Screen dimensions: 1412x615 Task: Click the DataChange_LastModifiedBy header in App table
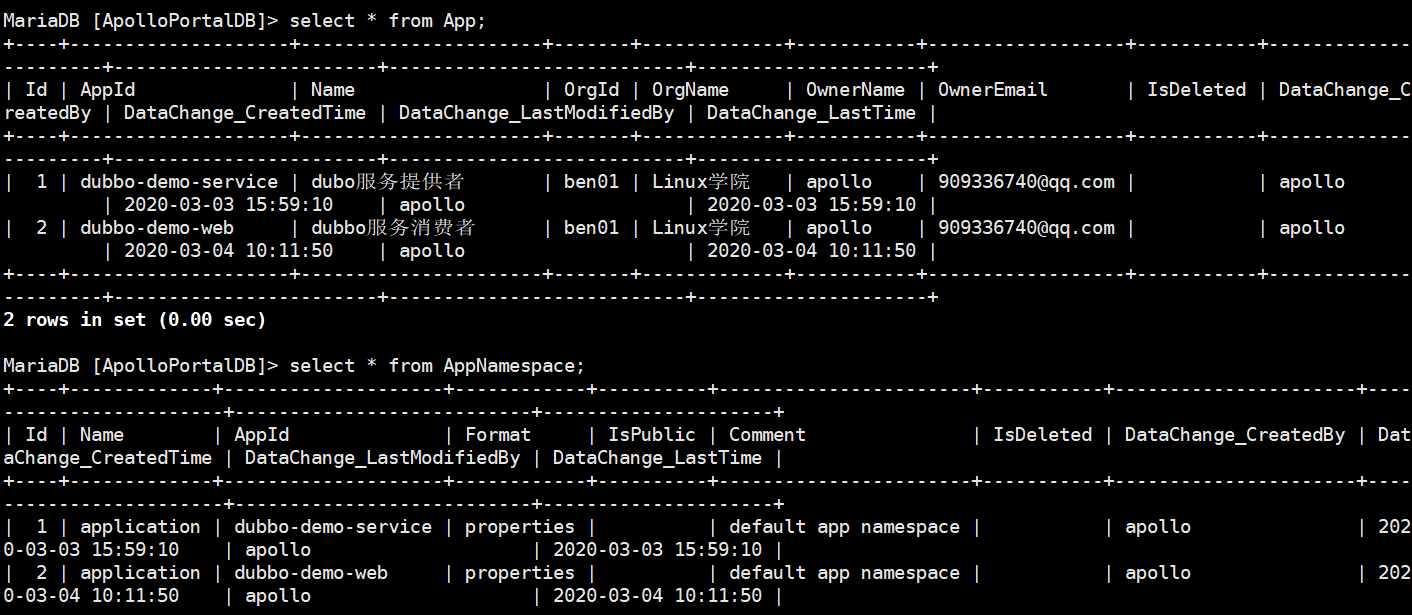point(536,112)
